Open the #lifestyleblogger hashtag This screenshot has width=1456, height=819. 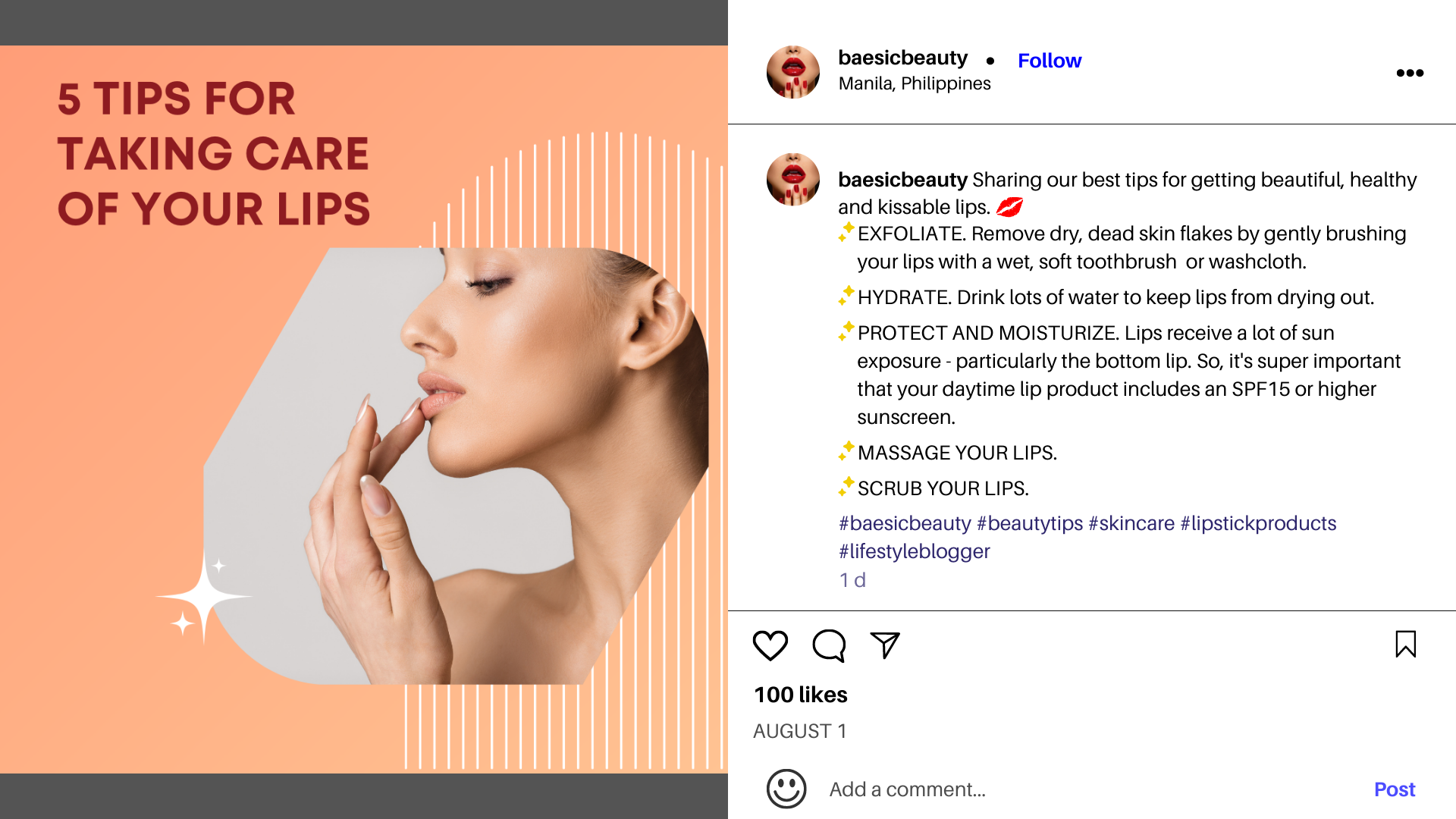tap(914, 551)
